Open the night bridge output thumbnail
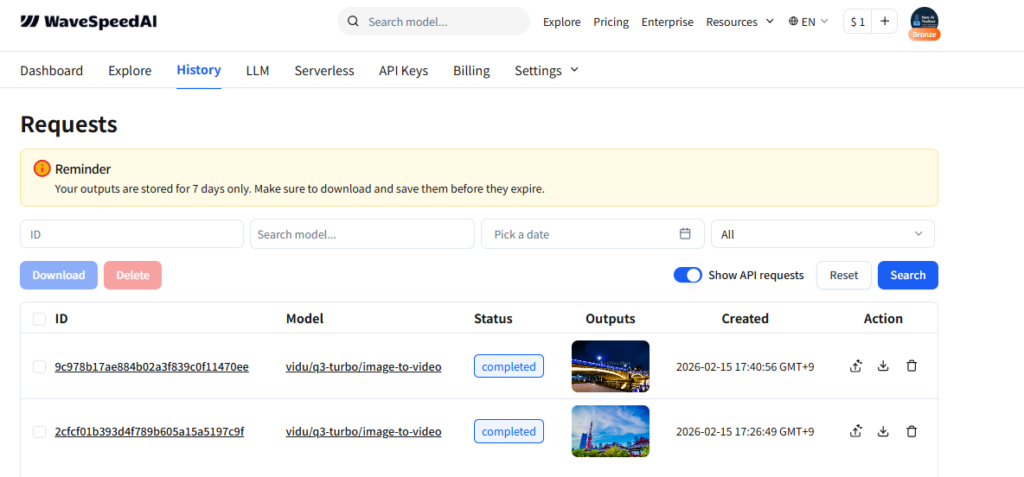This screenshot has width=1024, height=477. click(610, 366)
